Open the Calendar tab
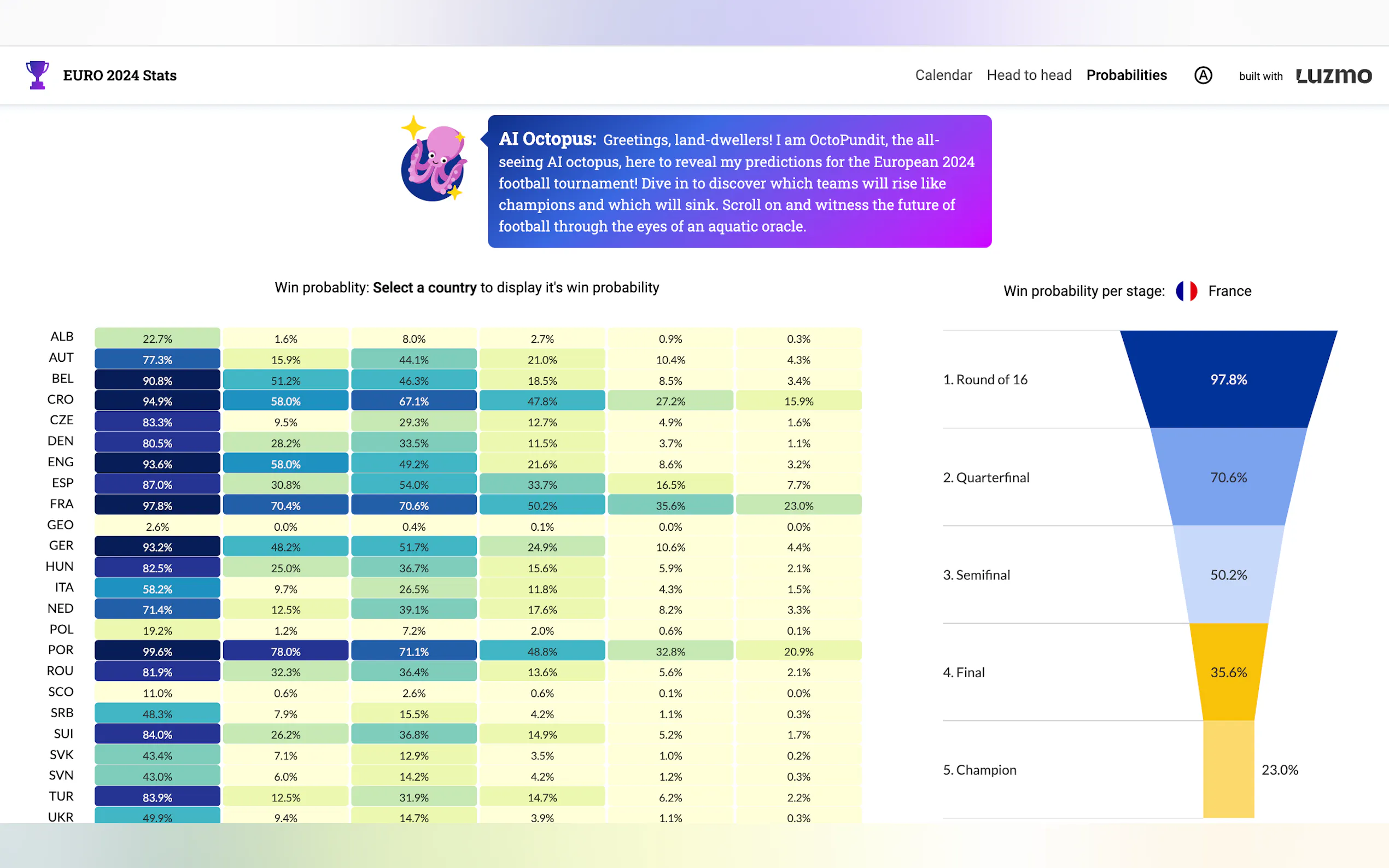1389x868 pixels. pyautogui.click(x=943, y=75)
